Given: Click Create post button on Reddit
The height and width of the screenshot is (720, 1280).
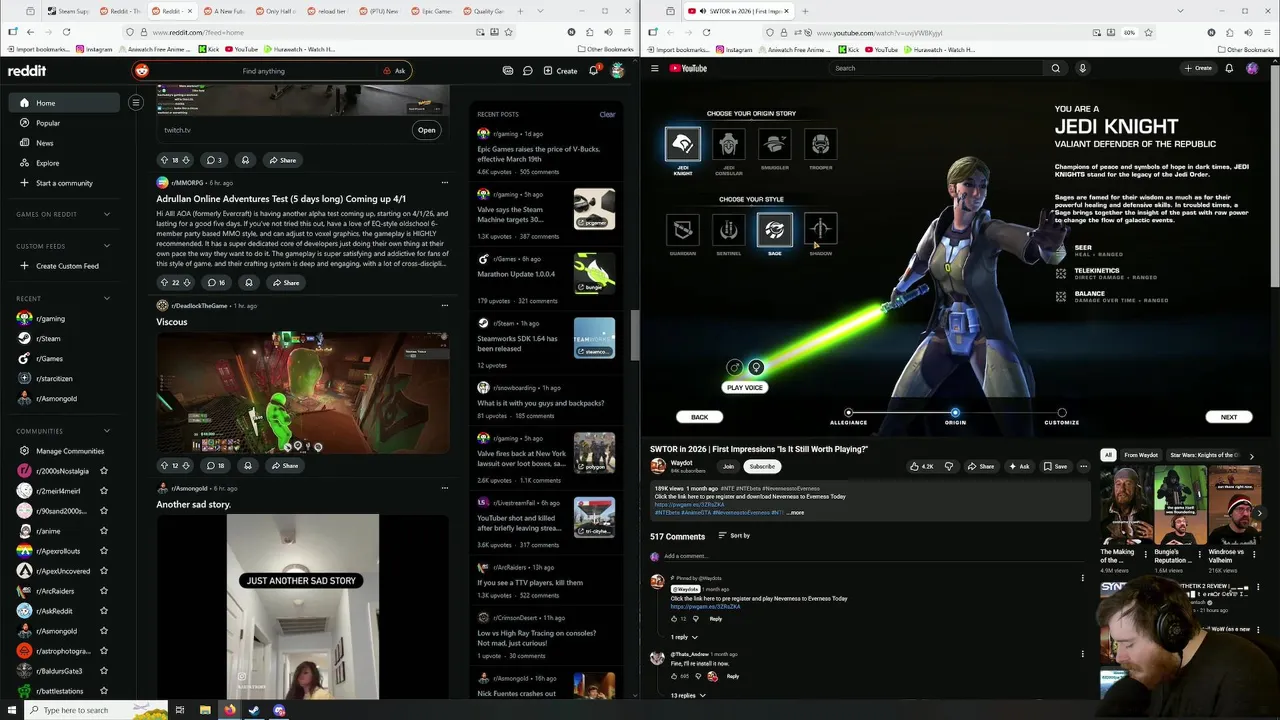Looking at the screenshot, I should point(560,71).
